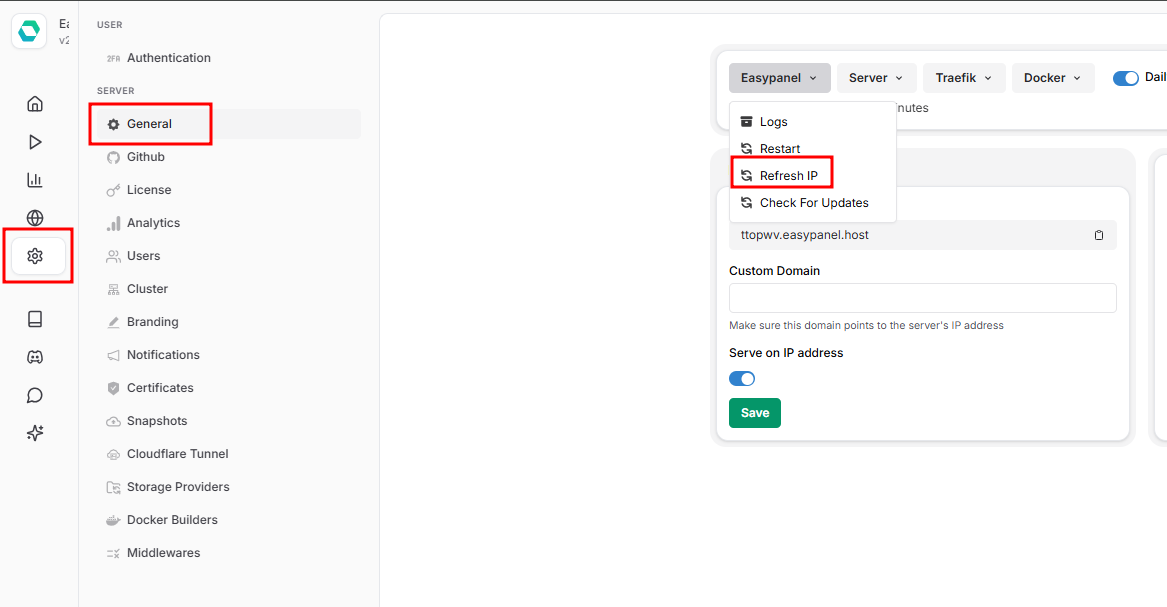Screen dimensions: 1167x607
Task: Open the Discord community icon
Action: tap(35, 357)
